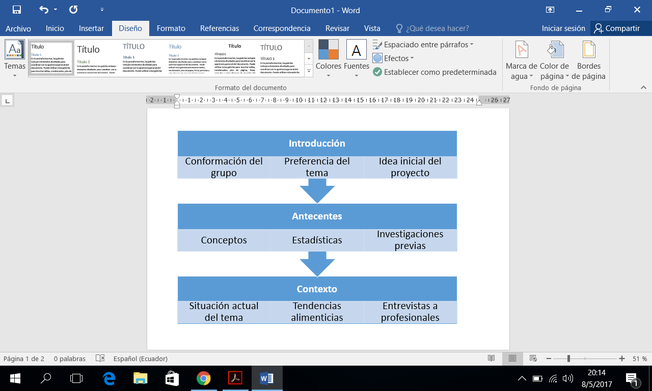Click Página 1 de 2 indicator
This screenshot has width=652, height=391.
pyautogui.click(x=24, y=358)
